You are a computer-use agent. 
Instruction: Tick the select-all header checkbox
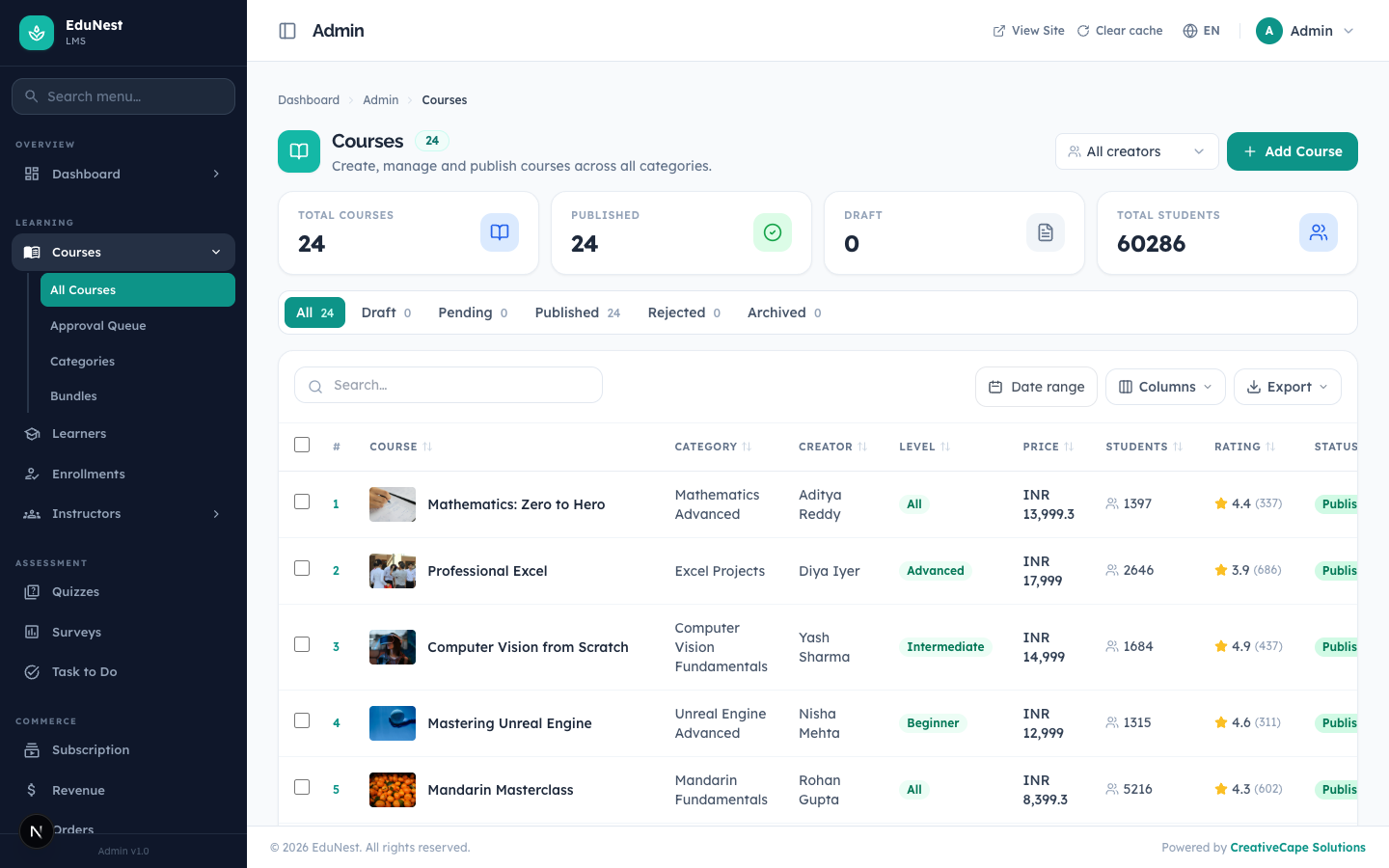coord(302,445)
